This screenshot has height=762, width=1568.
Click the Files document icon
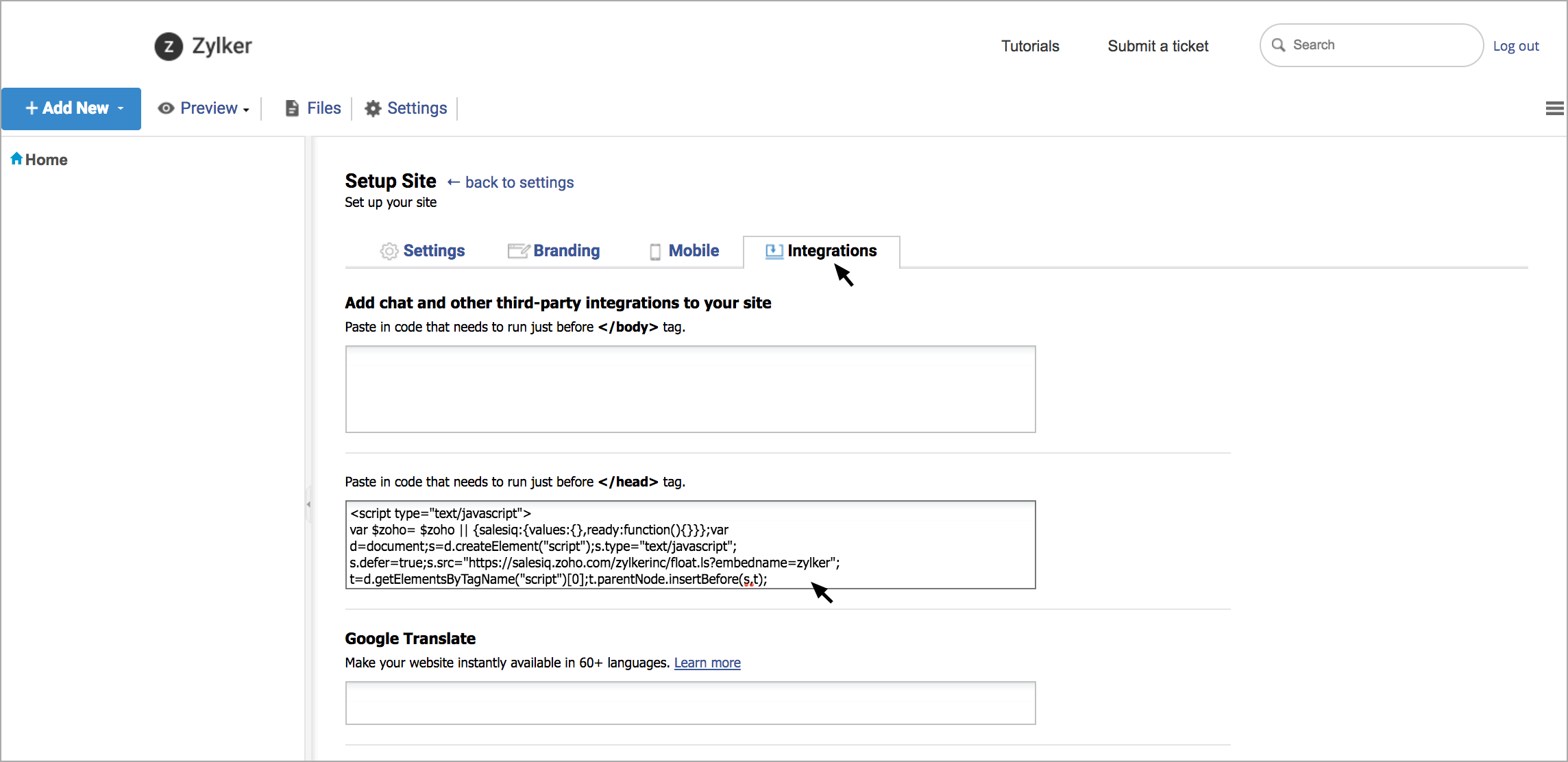coord(292,108)
